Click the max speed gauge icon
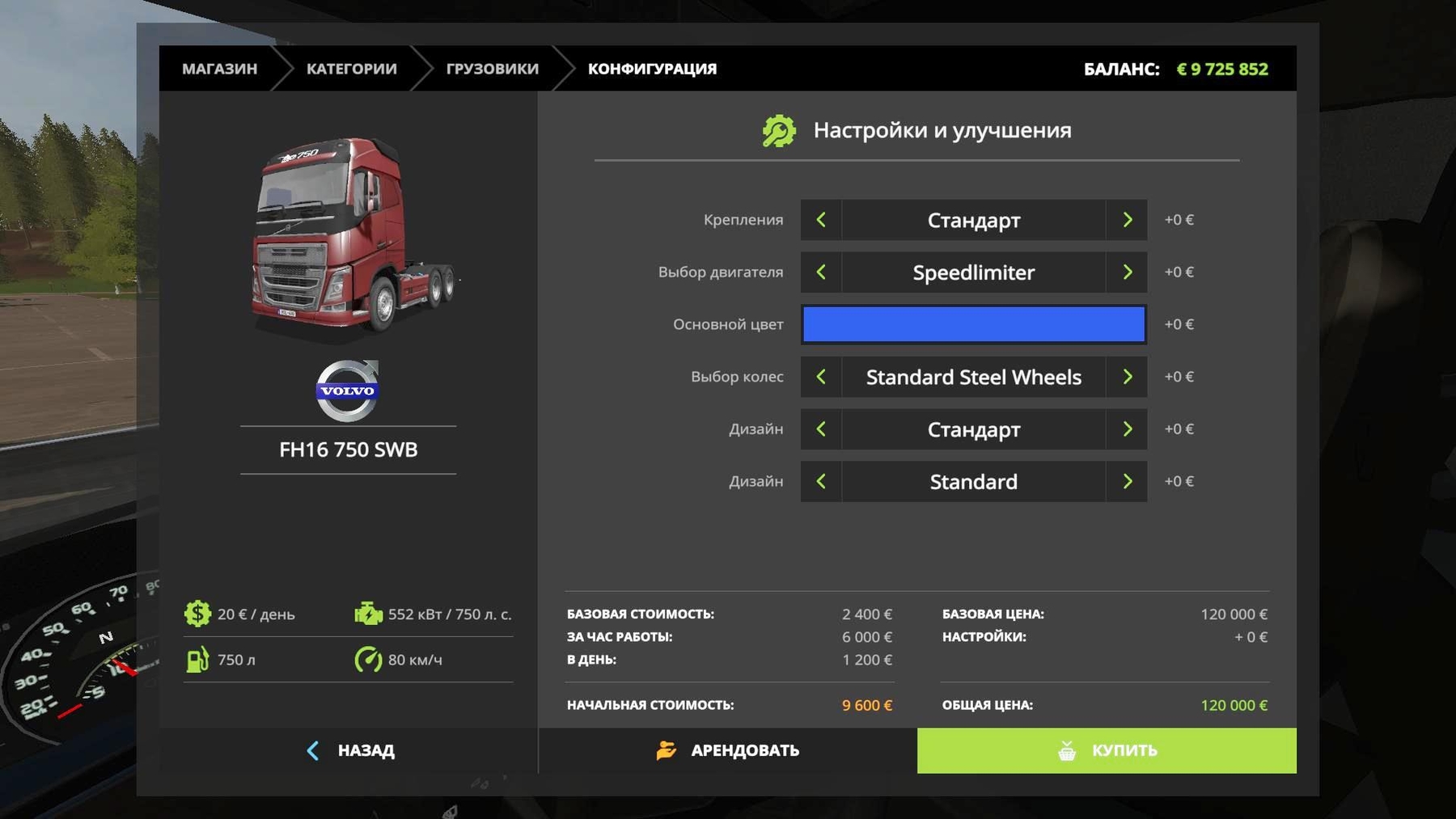The image size is (1456, 819). [x=368, y=660]
